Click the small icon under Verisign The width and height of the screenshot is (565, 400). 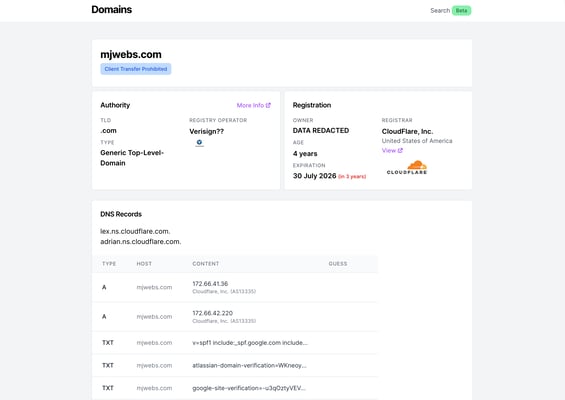click(x=199, y=143)
